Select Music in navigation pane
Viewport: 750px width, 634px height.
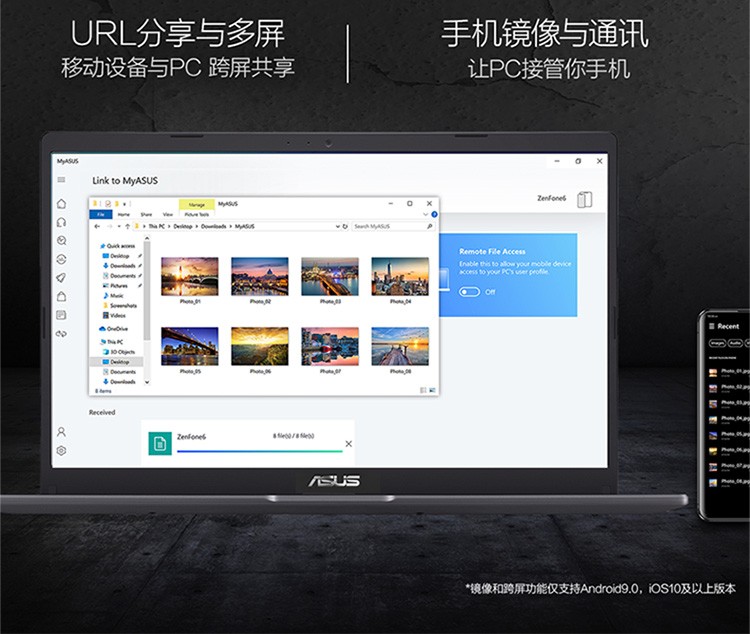pyautogui.click(x=113, y=296)
